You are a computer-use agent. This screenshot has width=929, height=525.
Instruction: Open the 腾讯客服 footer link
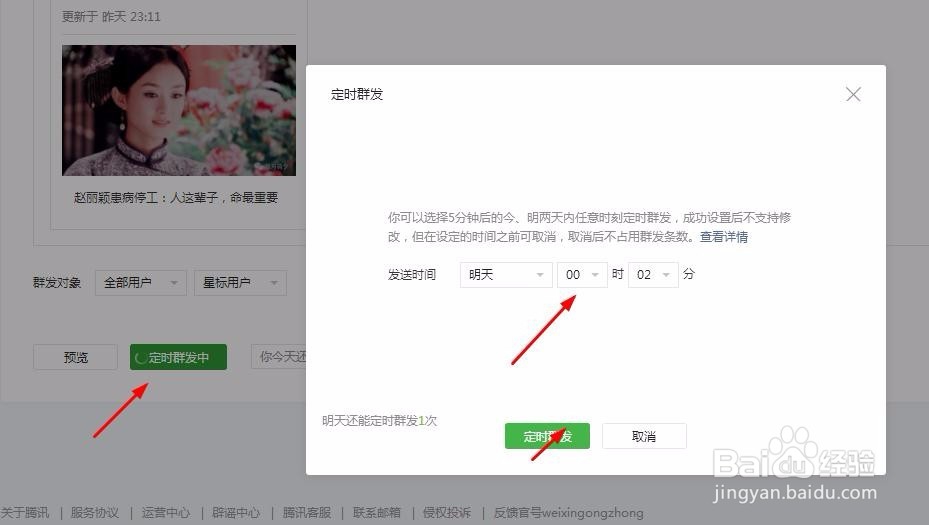tap(306, 513)
